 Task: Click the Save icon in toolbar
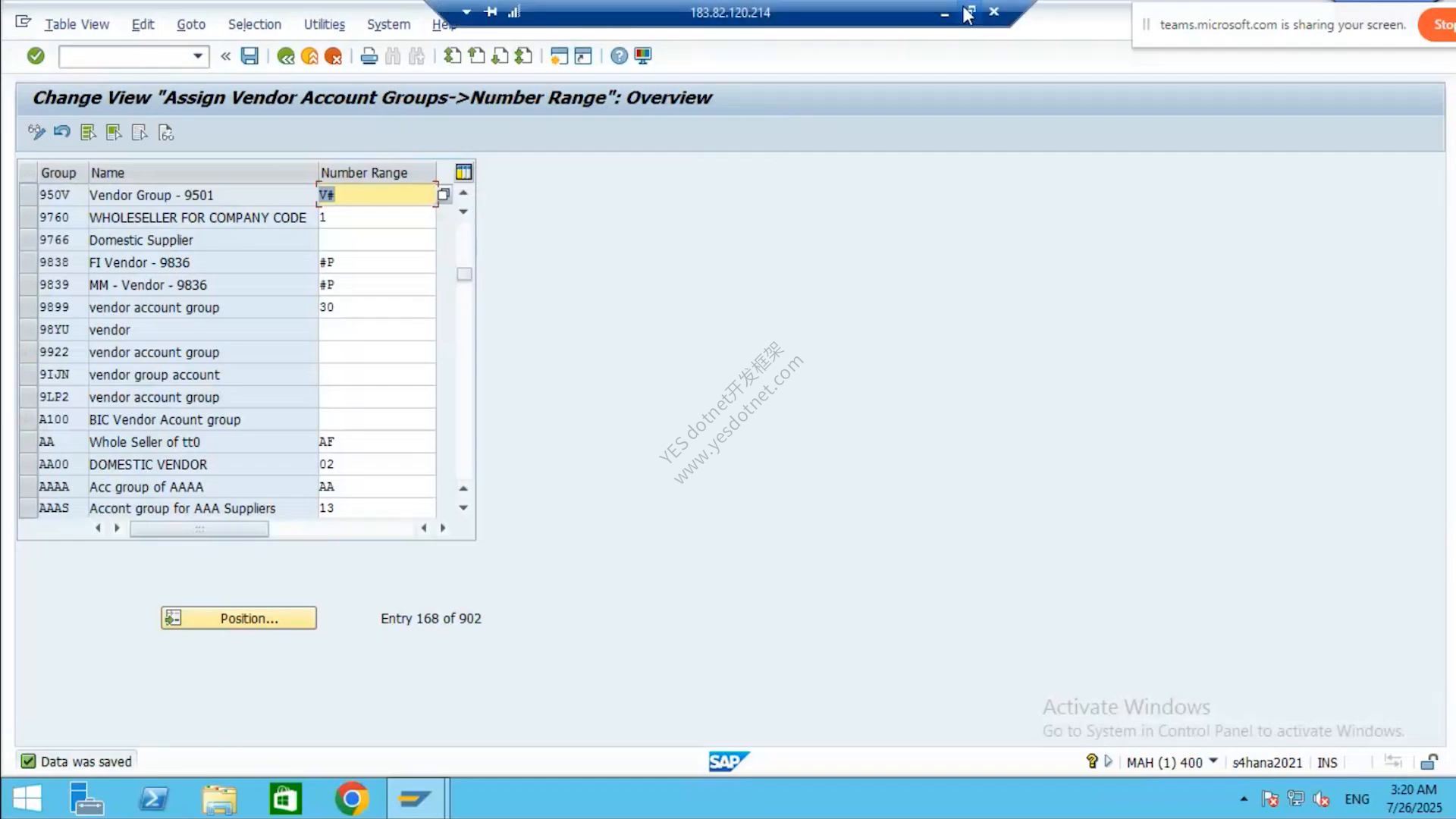249,56
